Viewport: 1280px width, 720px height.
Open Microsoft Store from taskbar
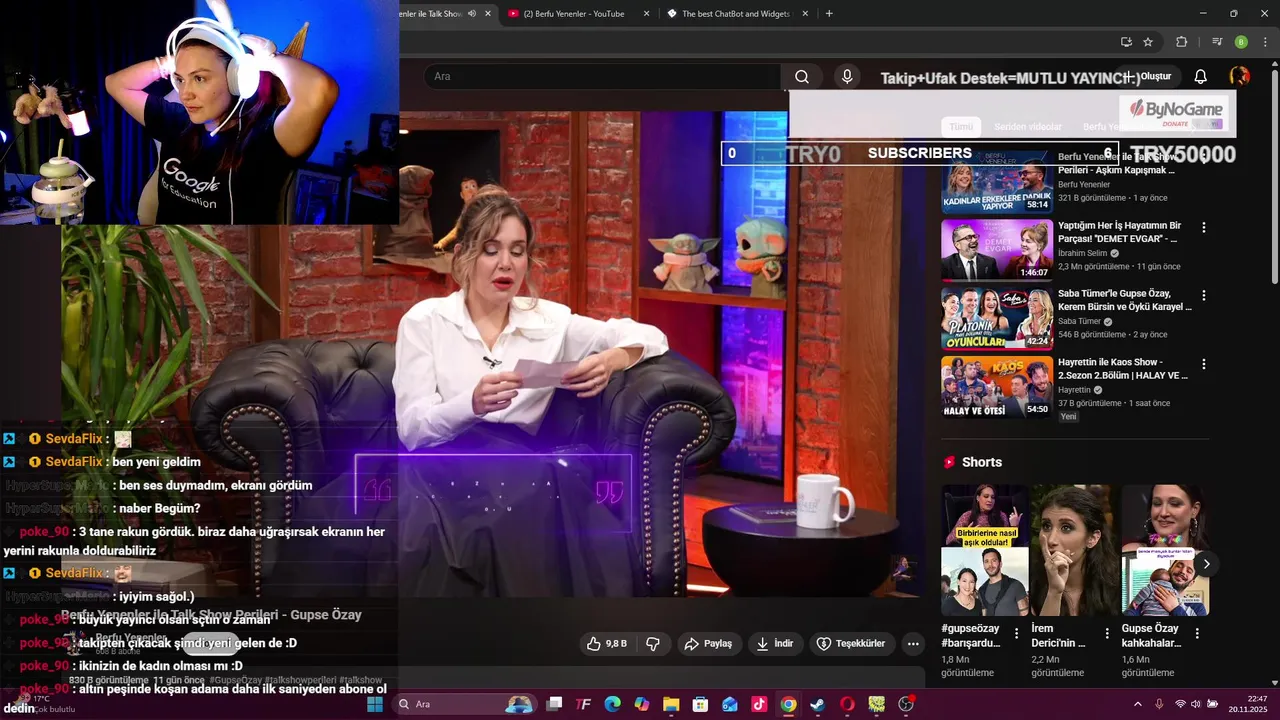tap(700, 704)
